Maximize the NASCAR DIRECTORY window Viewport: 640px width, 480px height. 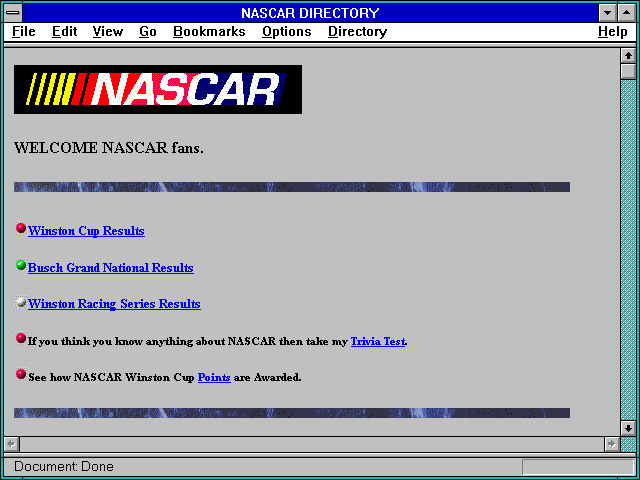tap(627, 13)
